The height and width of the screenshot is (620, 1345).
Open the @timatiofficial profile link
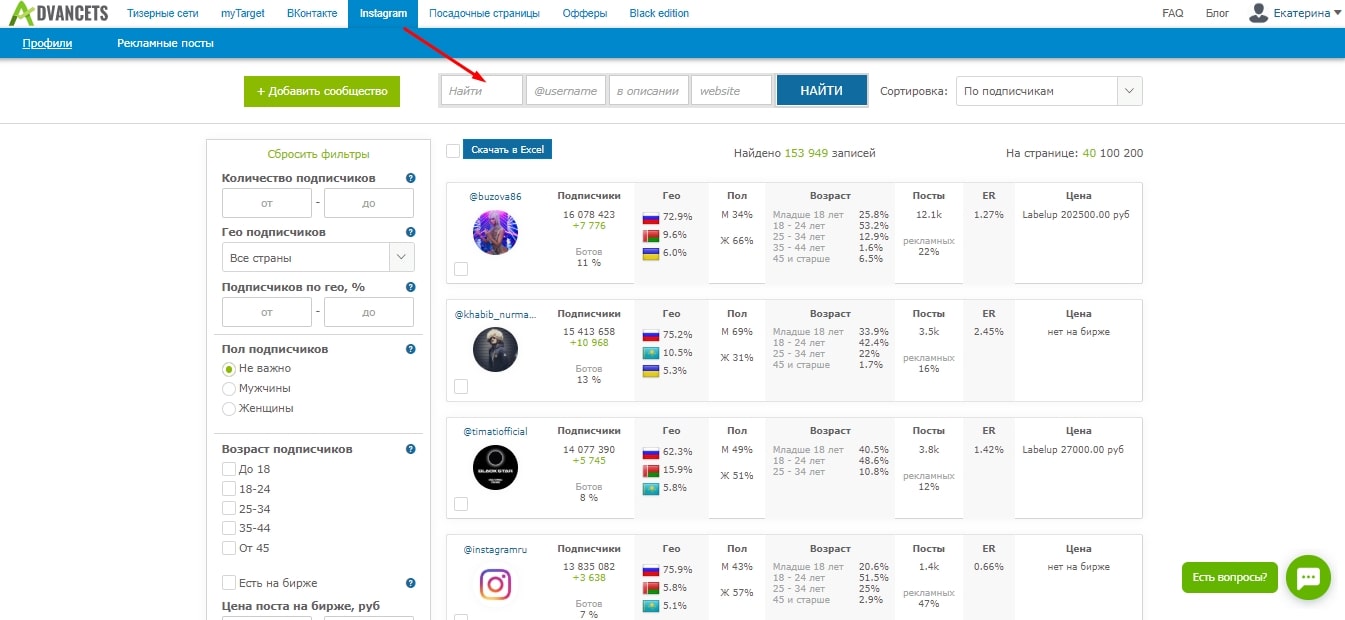click(495, 431)
